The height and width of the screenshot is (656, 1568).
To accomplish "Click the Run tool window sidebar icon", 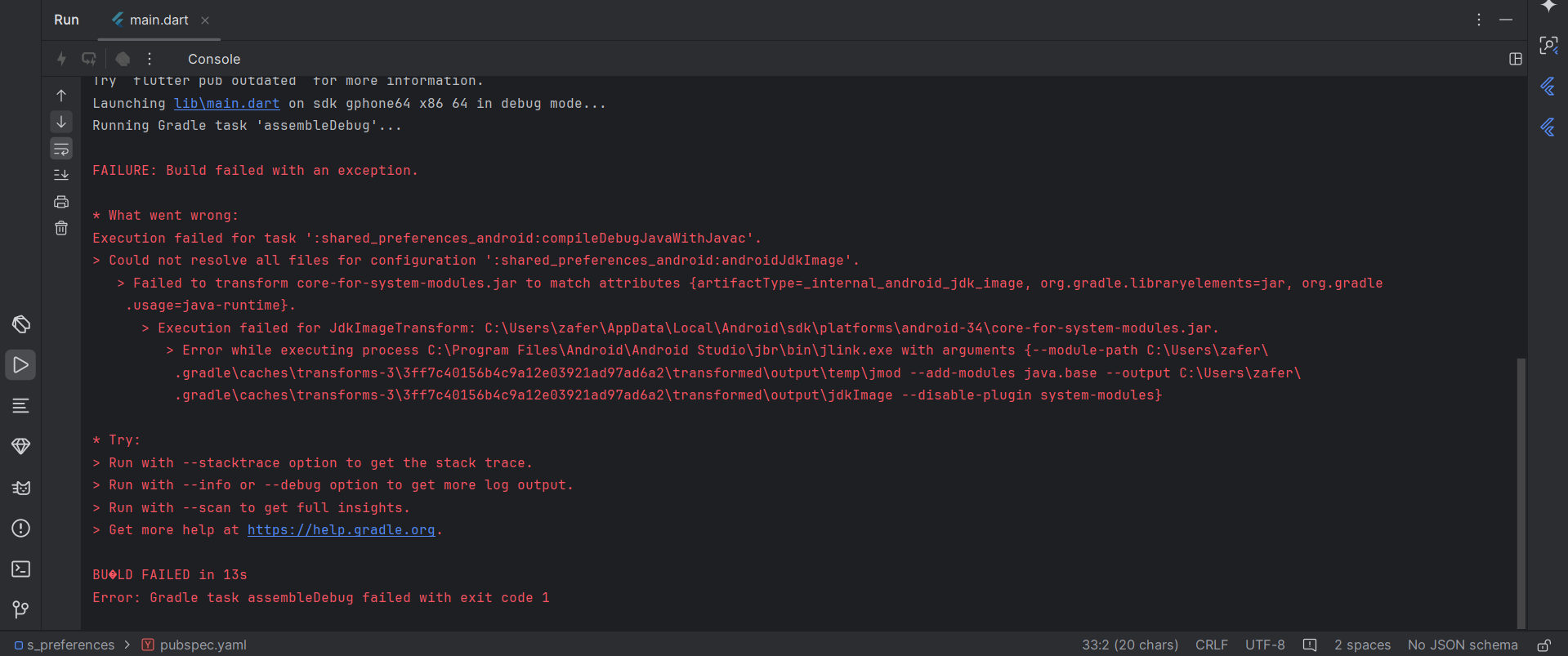I will click(21, 365).
